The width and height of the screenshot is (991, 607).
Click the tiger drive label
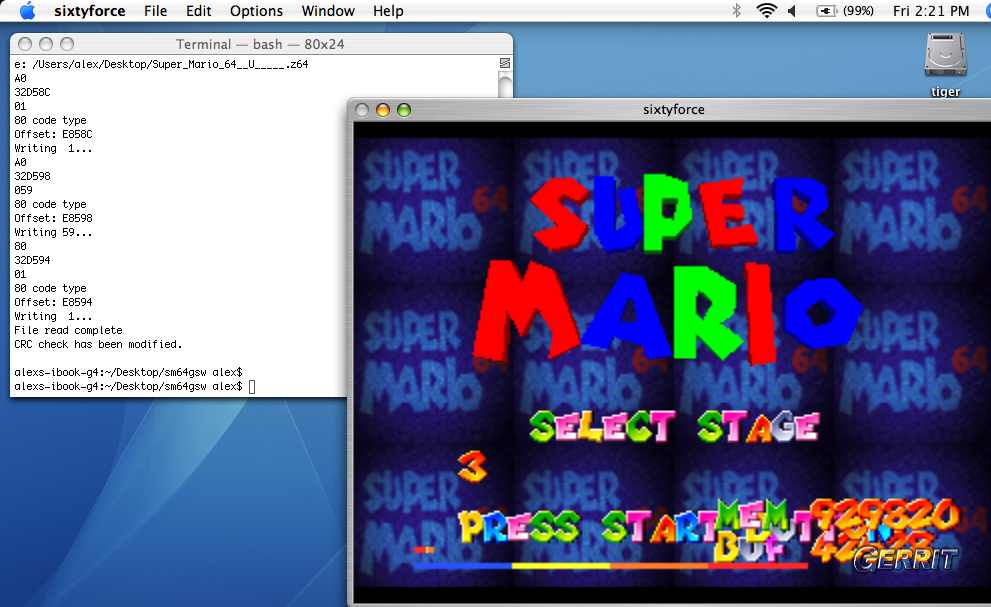tap(945, 92)
